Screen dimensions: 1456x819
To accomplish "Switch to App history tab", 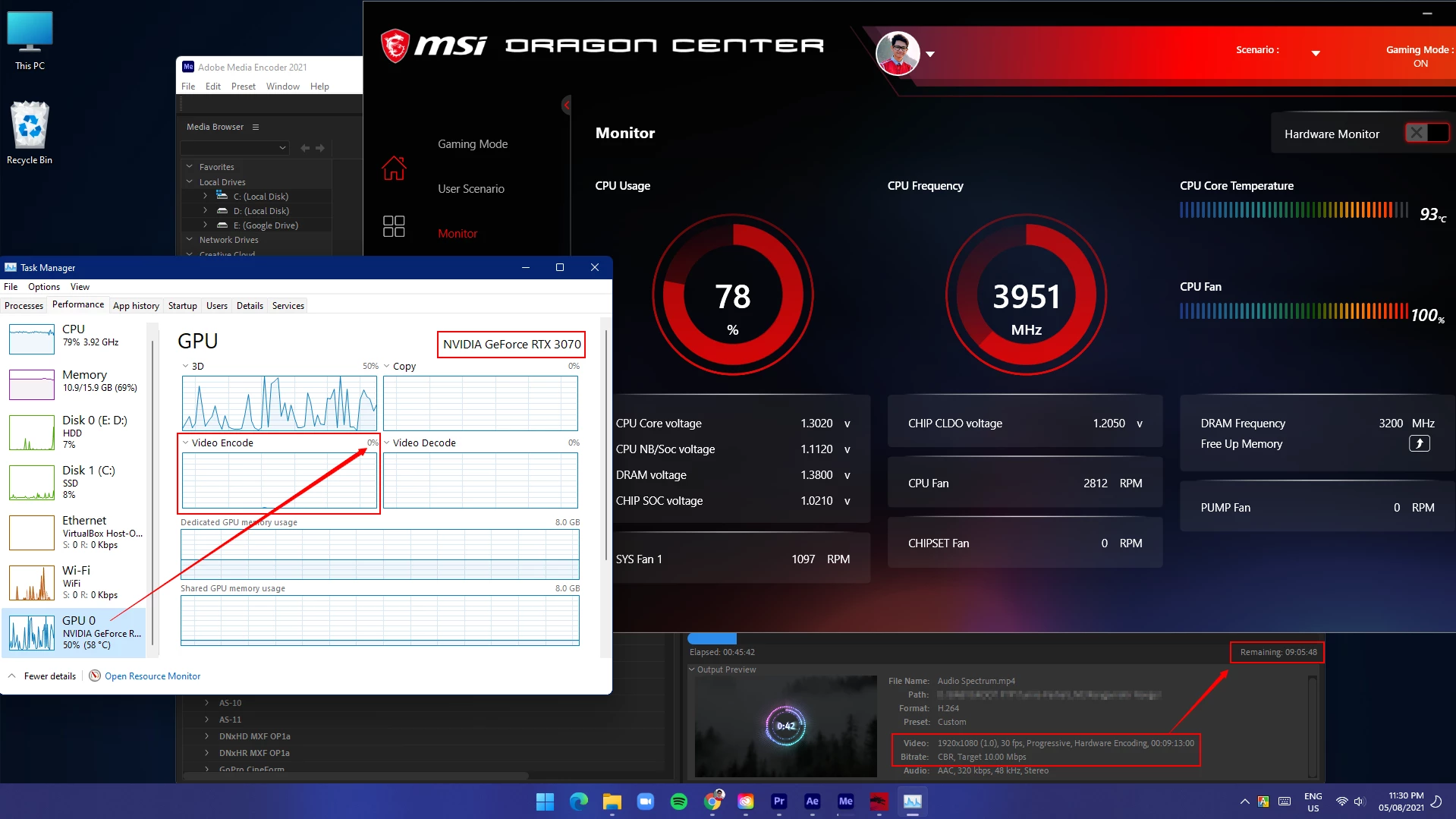I will pos(136,306).
